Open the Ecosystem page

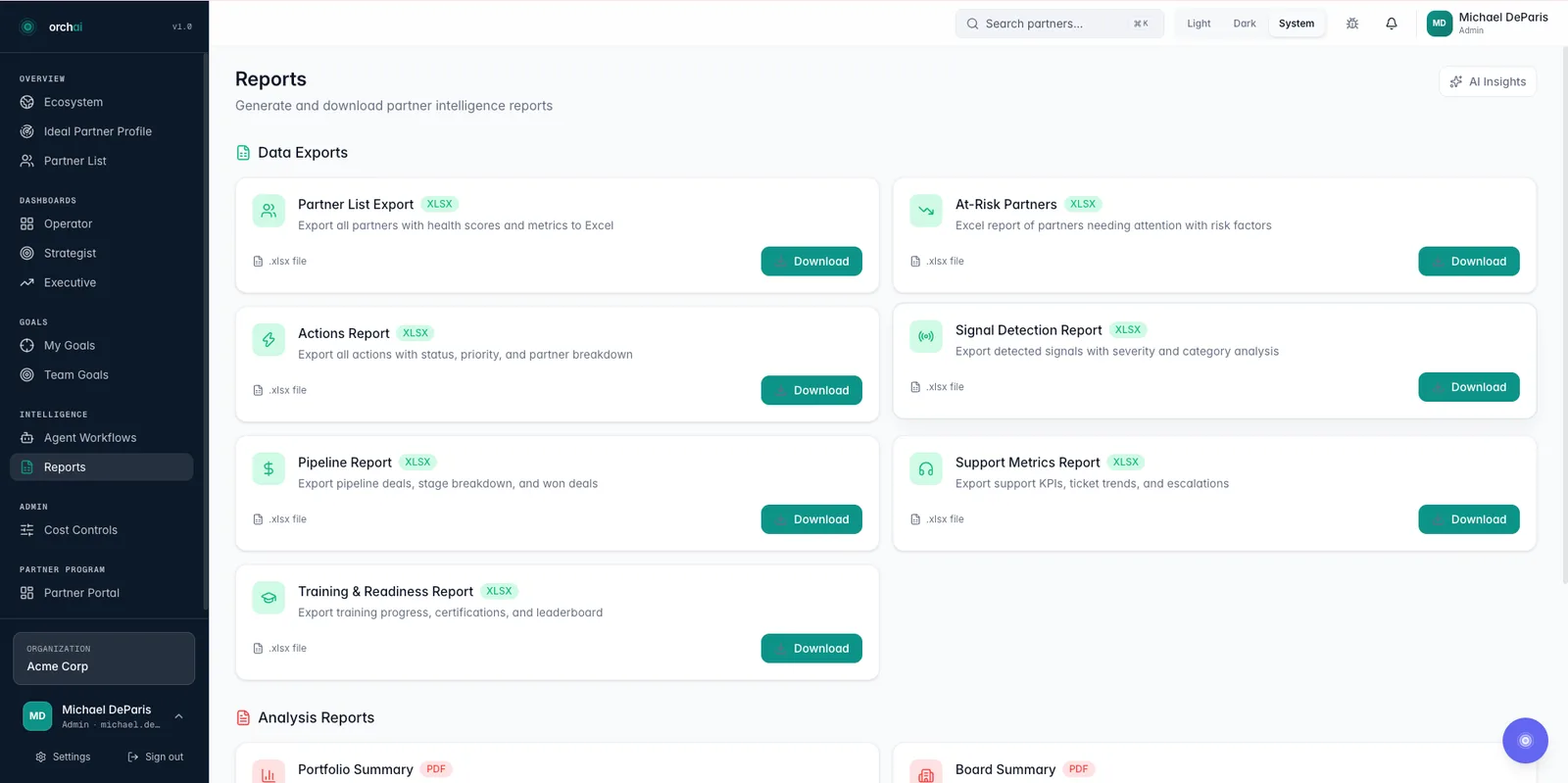[x=102, y=102]
